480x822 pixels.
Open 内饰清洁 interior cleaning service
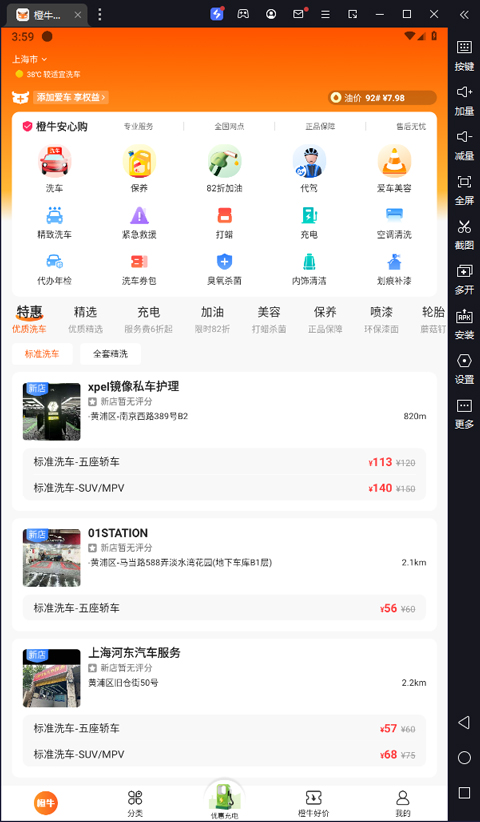click(x=309, y=269)
